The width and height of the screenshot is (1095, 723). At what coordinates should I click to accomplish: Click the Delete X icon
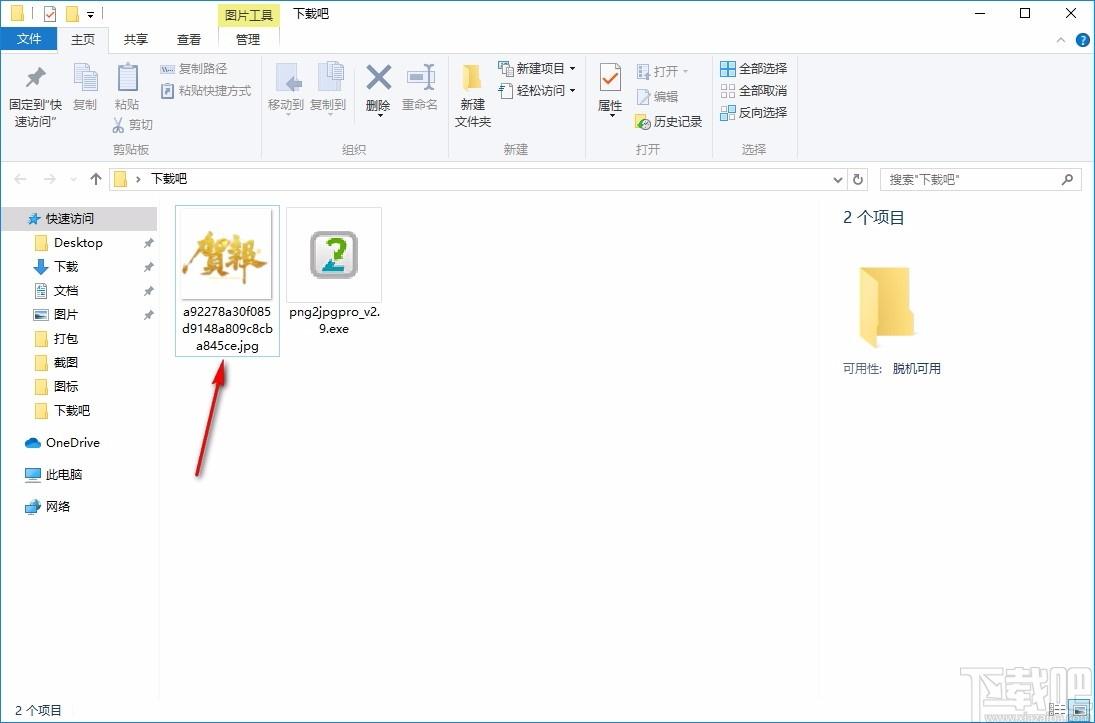tap(379, 78)
